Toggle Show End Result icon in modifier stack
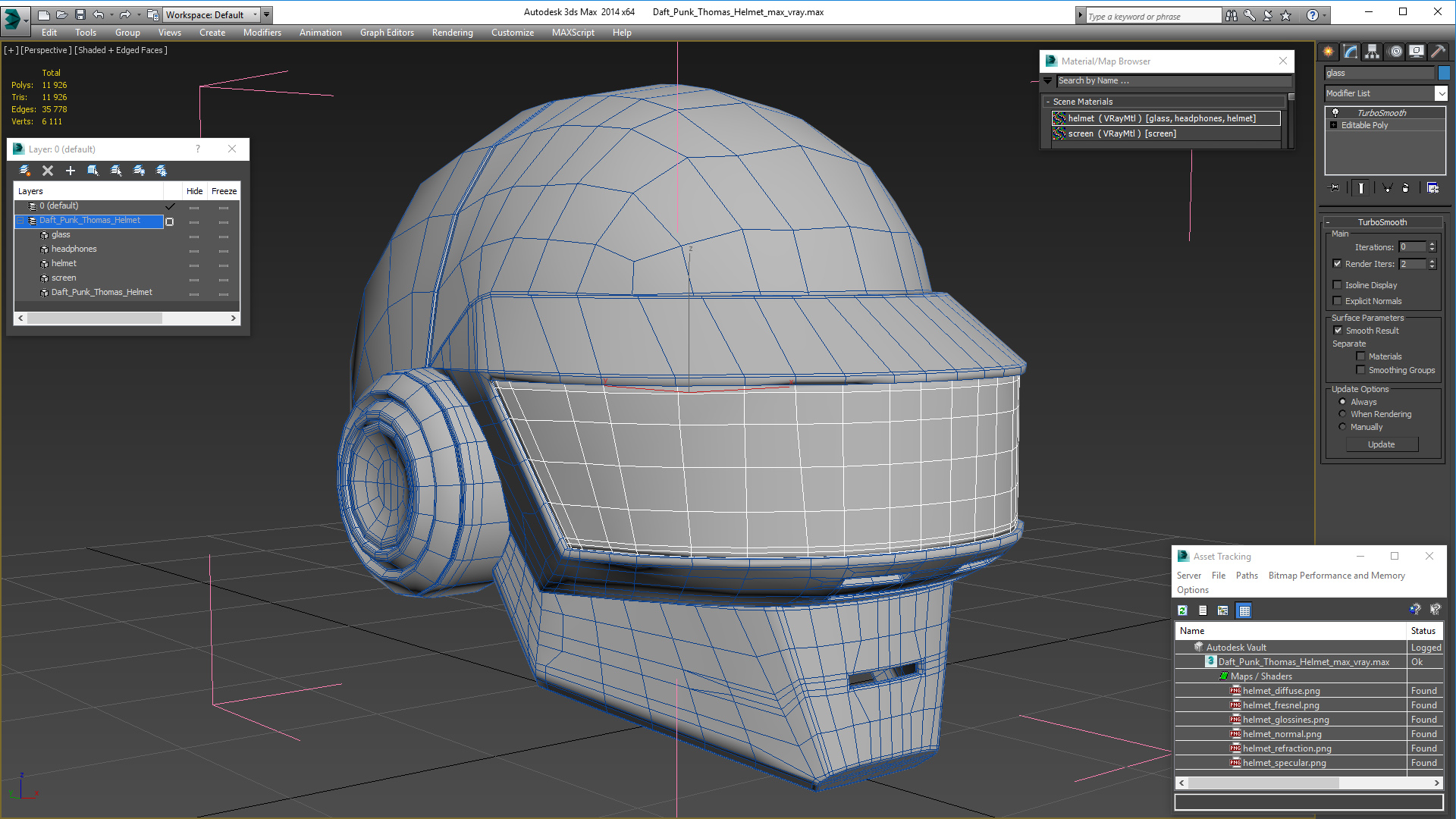Viewport: 1456px width, 819px height. click(x=1361, y=188)
